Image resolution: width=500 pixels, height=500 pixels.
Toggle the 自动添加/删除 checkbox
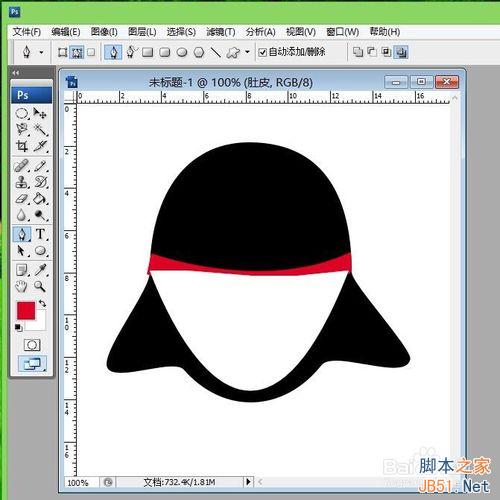click(x=263, y=52)
